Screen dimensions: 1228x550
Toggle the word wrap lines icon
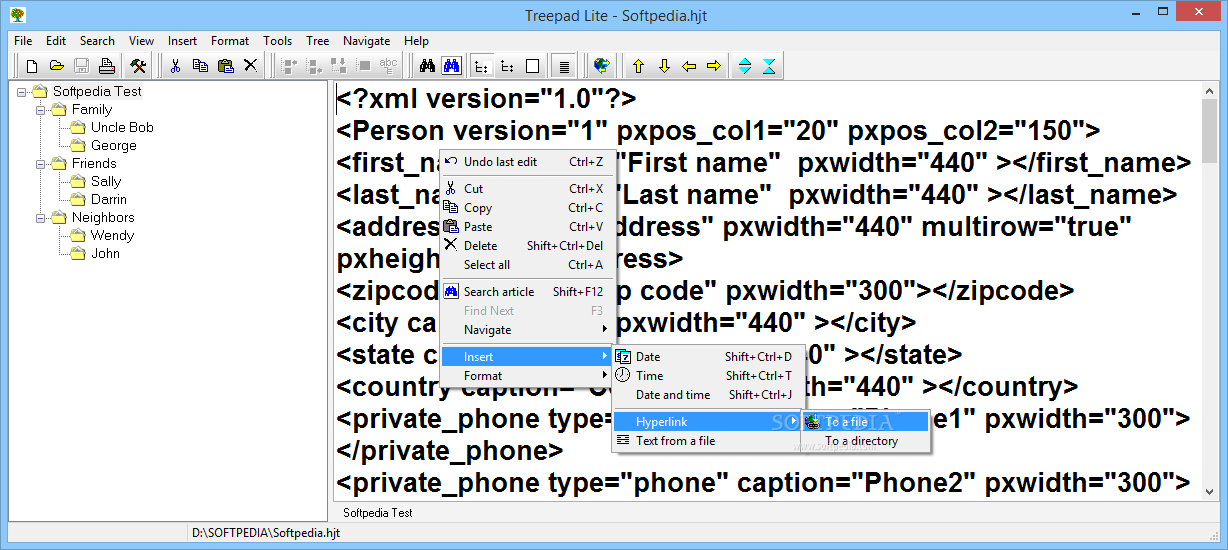564,66
